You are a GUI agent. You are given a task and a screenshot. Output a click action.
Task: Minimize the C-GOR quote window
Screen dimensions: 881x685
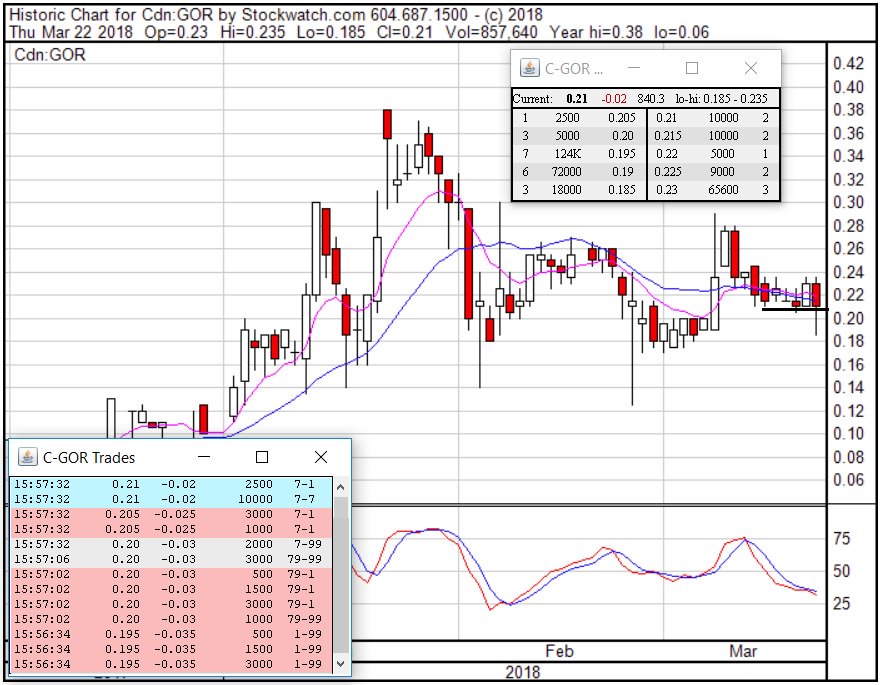coord(634,68)
